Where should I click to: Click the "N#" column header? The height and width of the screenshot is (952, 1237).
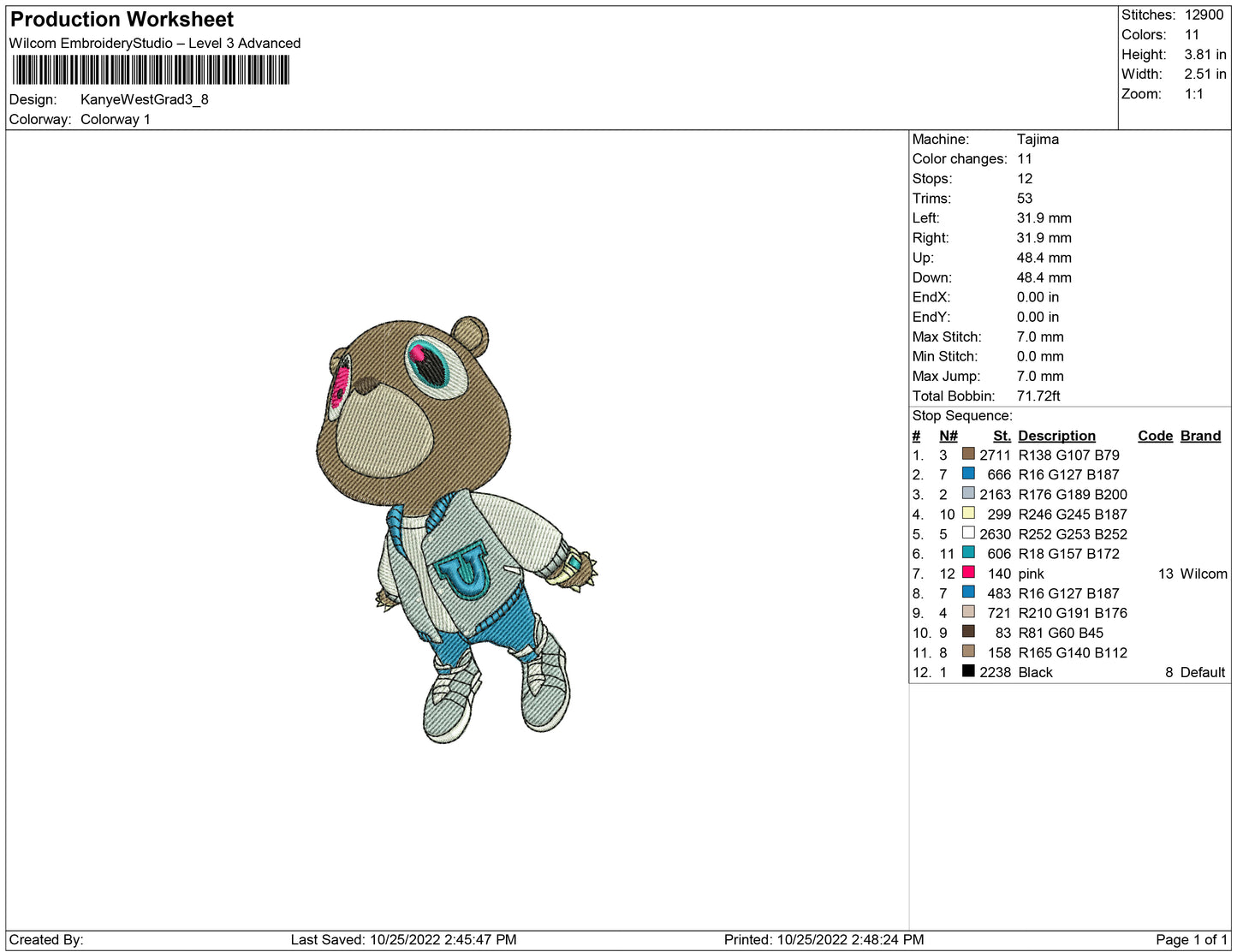[949, 436]
